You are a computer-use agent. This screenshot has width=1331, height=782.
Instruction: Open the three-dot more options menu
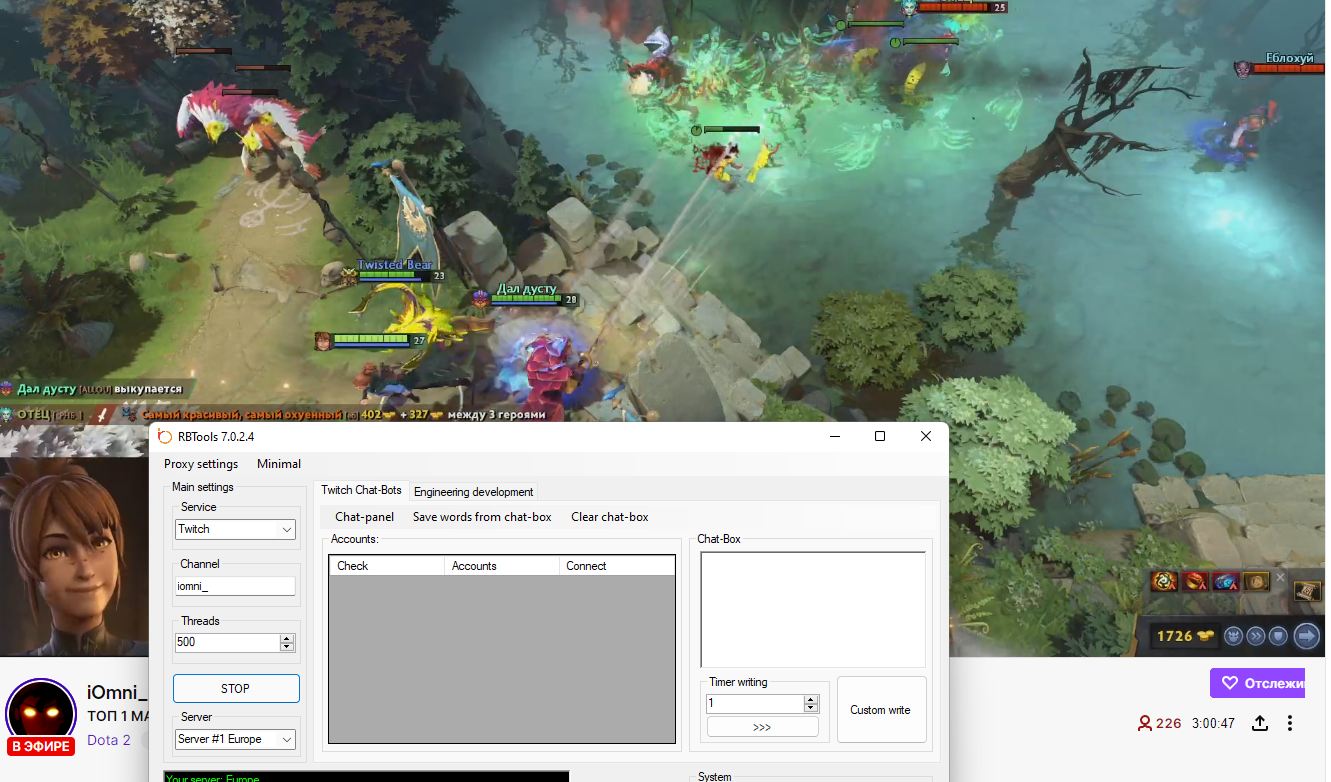pyautogui.click(x=1290, y=723)
